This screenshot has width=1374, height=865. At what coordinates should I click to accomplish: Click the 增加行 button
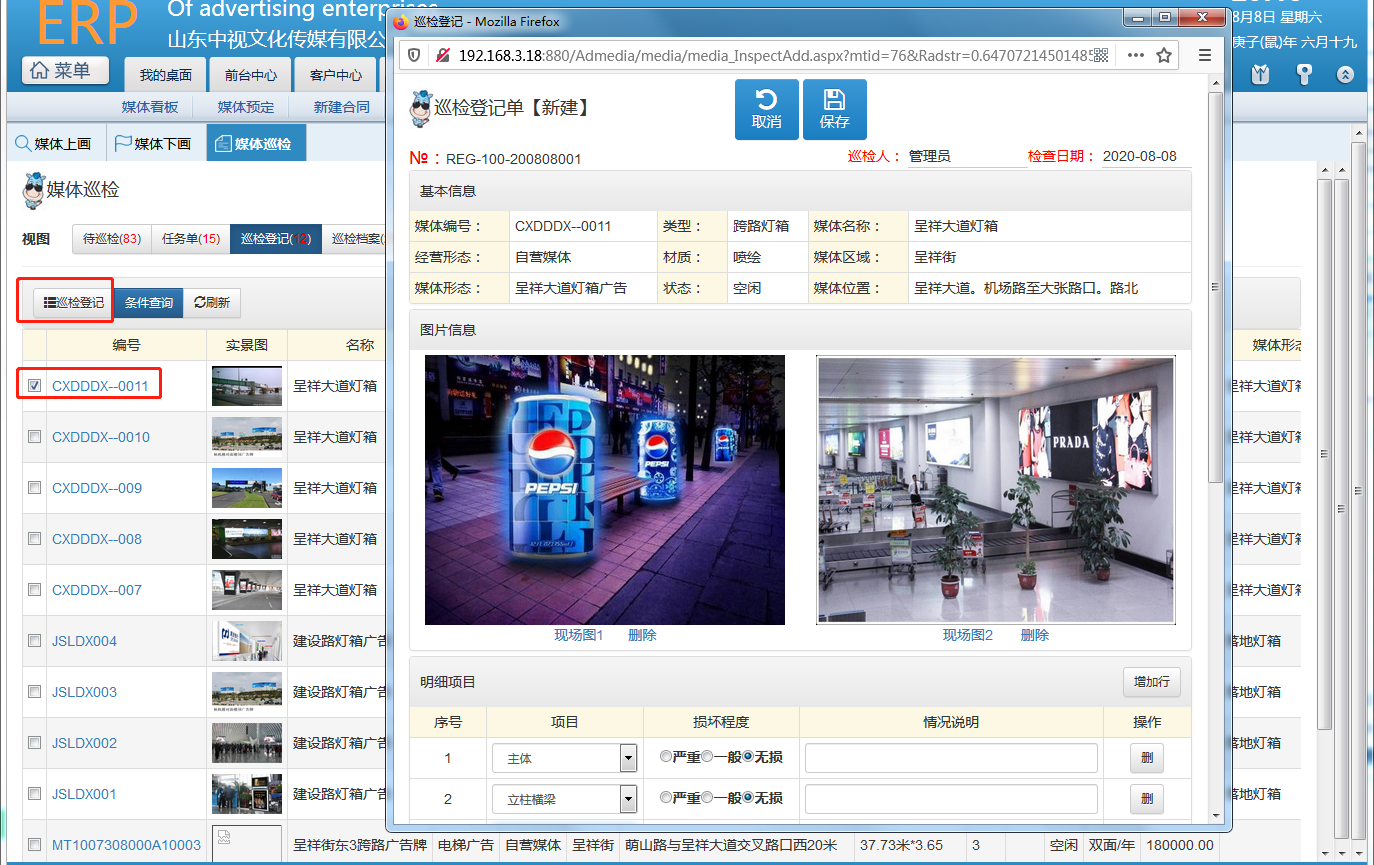click(1152, 681)
